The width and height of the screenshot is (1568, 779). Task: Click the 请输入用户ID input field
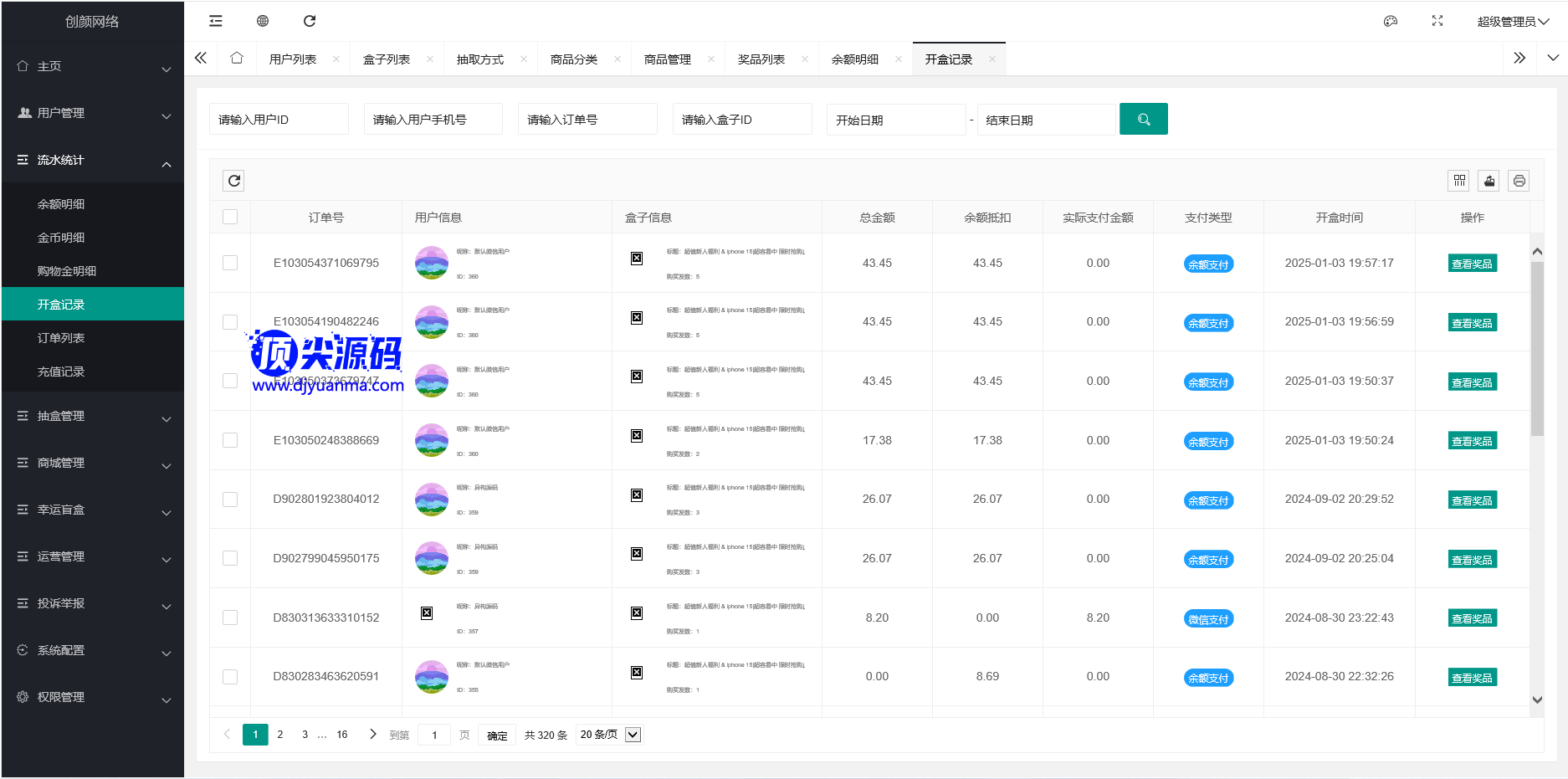278,120
